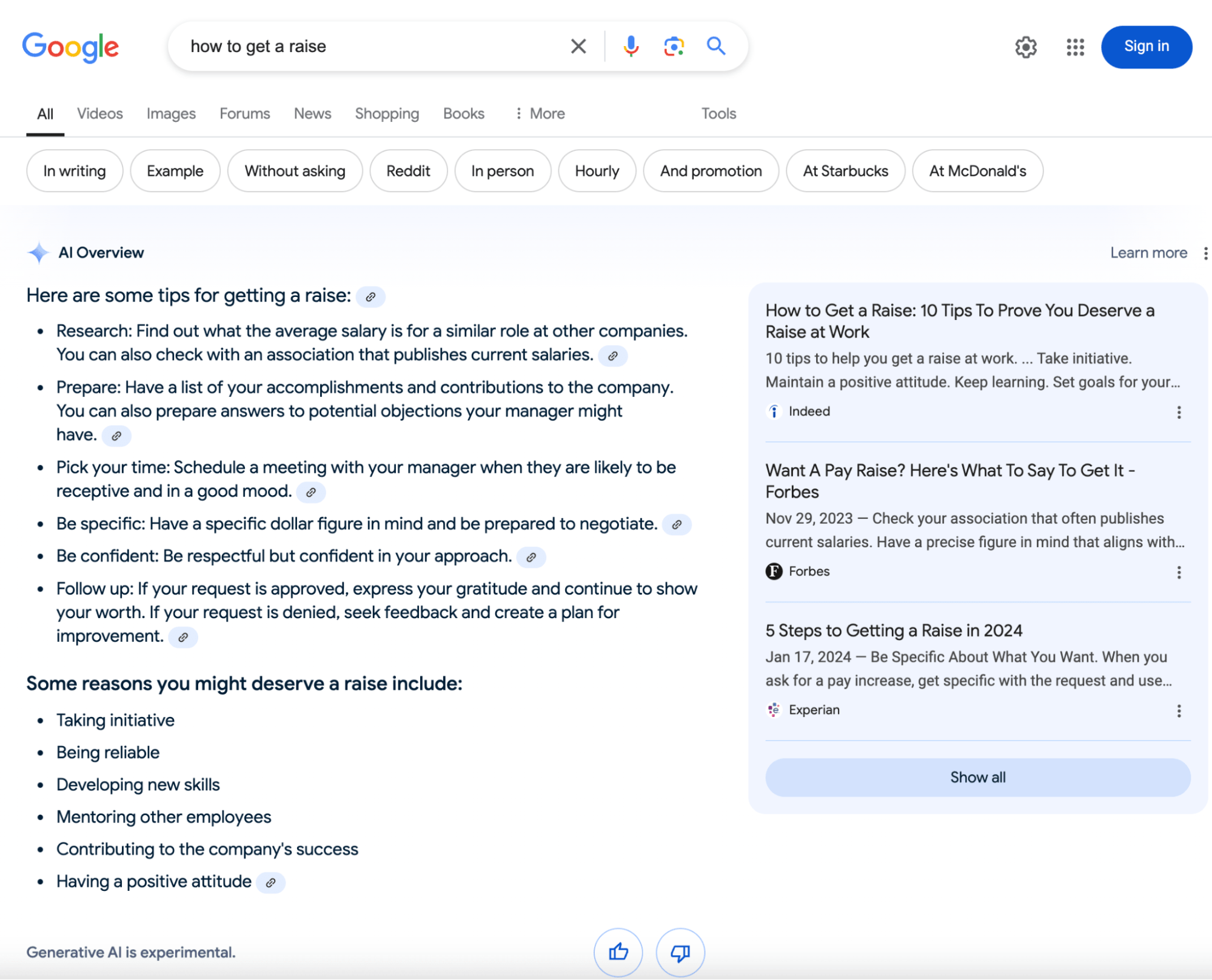The width and height of the screenshot is (1212, 980).
Task: Switch to the News tab
Action: pos(312,113)
